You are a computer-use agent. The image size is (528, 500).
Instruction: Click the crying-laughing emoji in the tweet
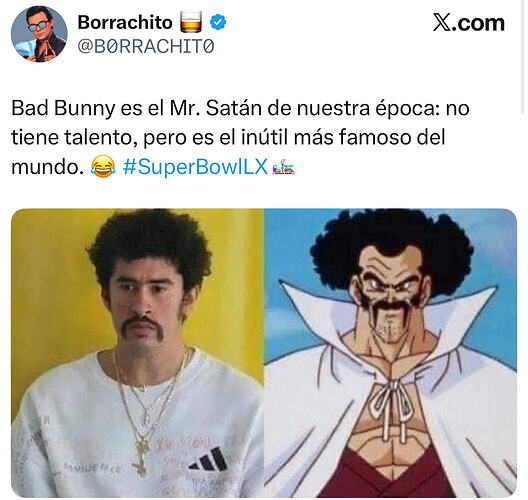[x=103, y=166]
